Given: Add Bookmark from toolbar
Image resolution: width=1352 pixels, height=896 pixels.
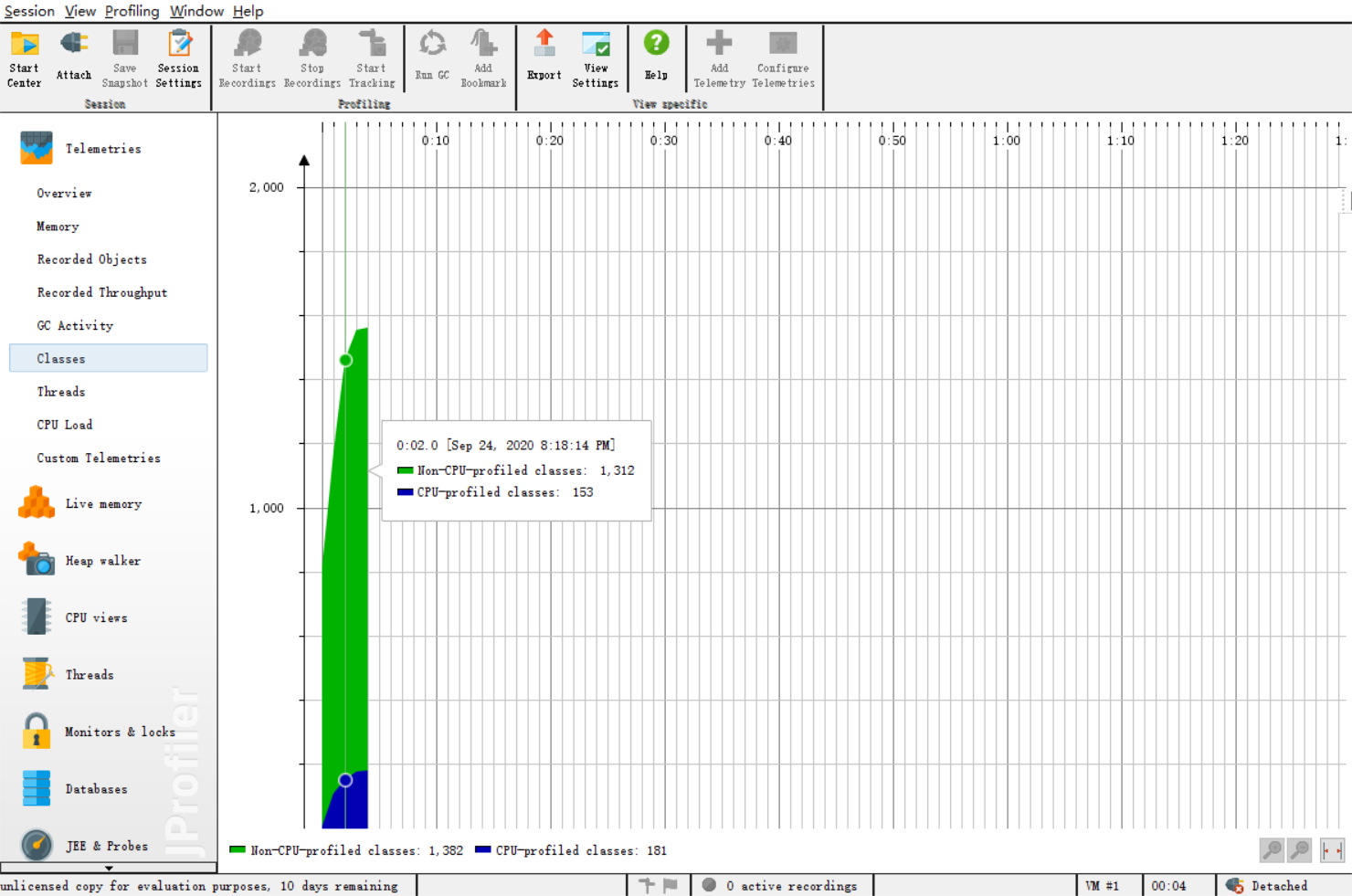Looking at the screenshot, I should click(483, 58).
